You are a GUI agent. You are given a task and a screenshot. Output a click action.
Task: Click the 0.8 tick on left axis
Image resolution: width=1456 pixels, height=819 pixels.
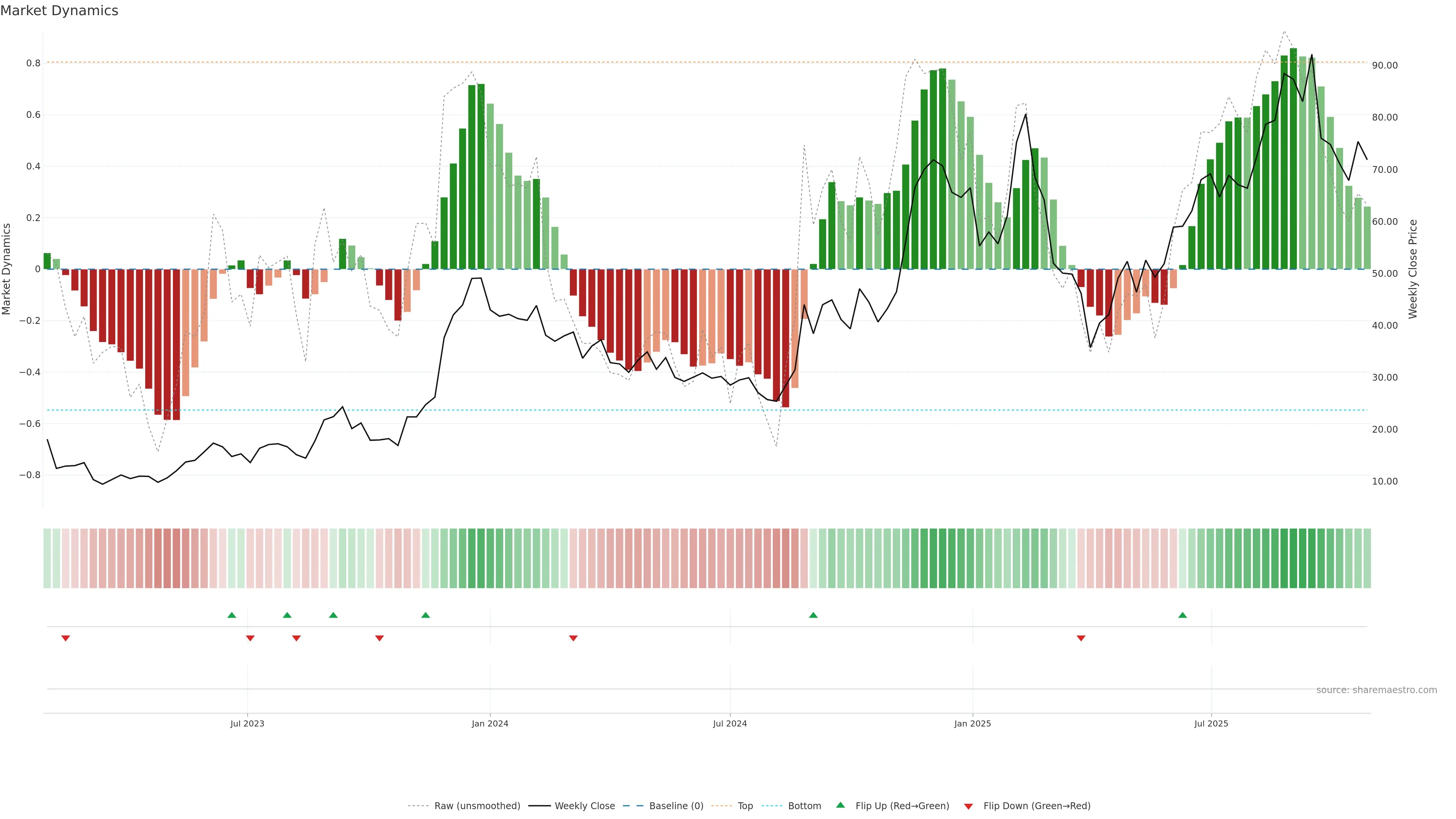[x=33, y=63]
